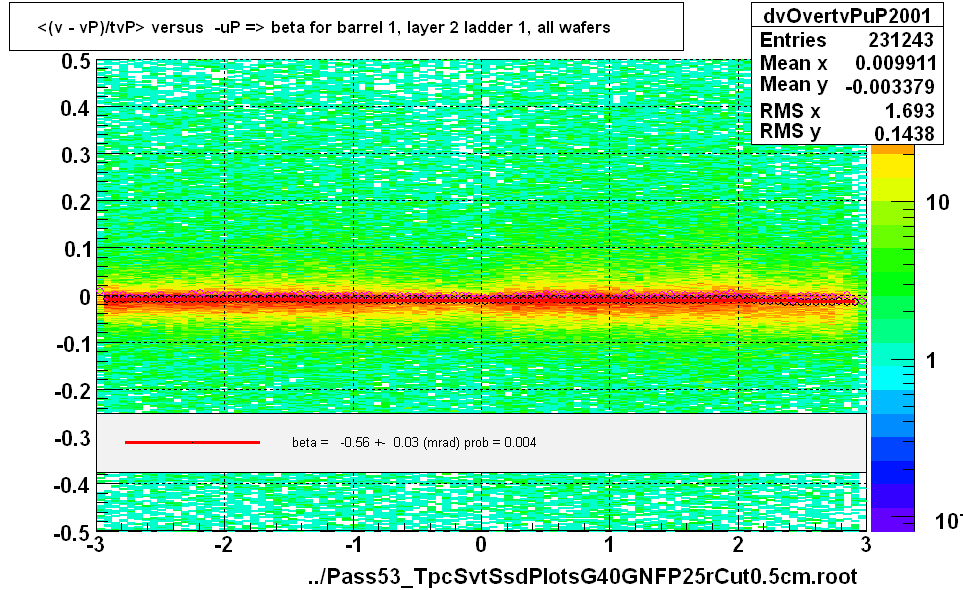This screenshot has width=963, height=590.
Task: Click x-axis label 0
Action: [481, 545]
